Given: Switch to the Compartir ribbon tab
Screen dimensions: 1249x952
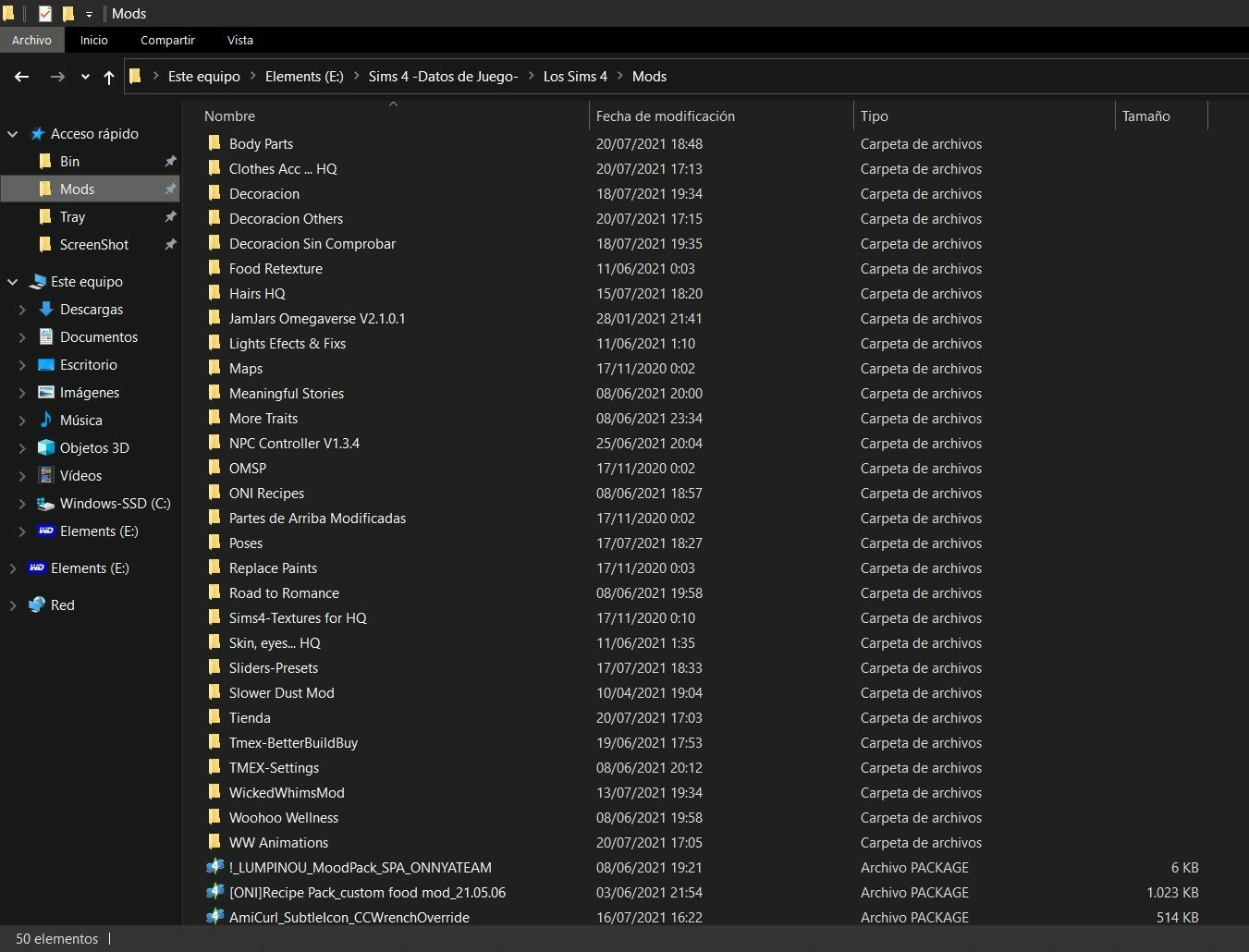Looking at the screenshot, I should [167, 40].
